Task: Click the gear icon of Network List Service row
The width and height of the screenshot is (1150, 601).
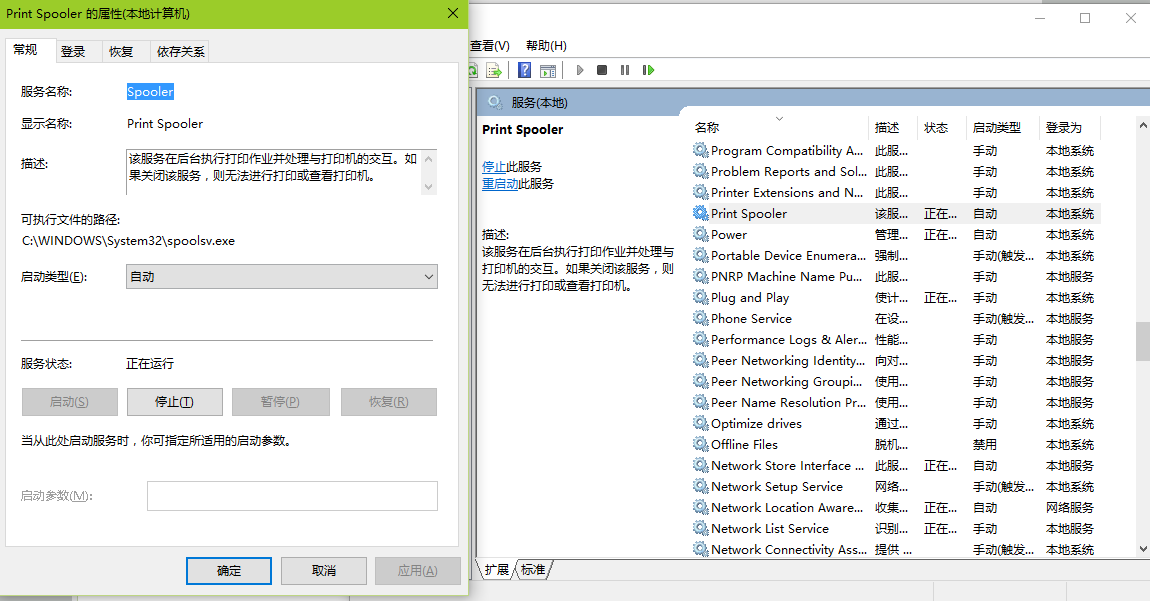Action: pos(700,528)
